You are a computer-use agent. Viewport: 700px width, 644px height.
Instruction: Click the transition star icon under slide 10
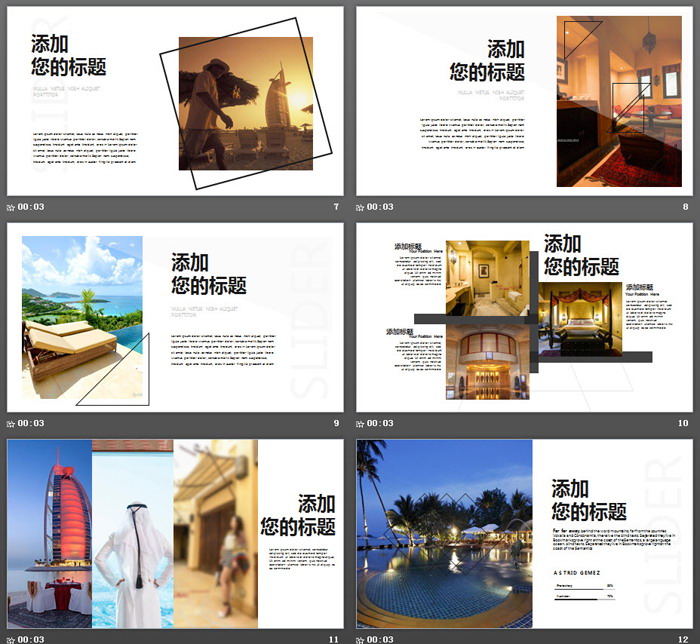pyautogui.click(x=361, y=423)
